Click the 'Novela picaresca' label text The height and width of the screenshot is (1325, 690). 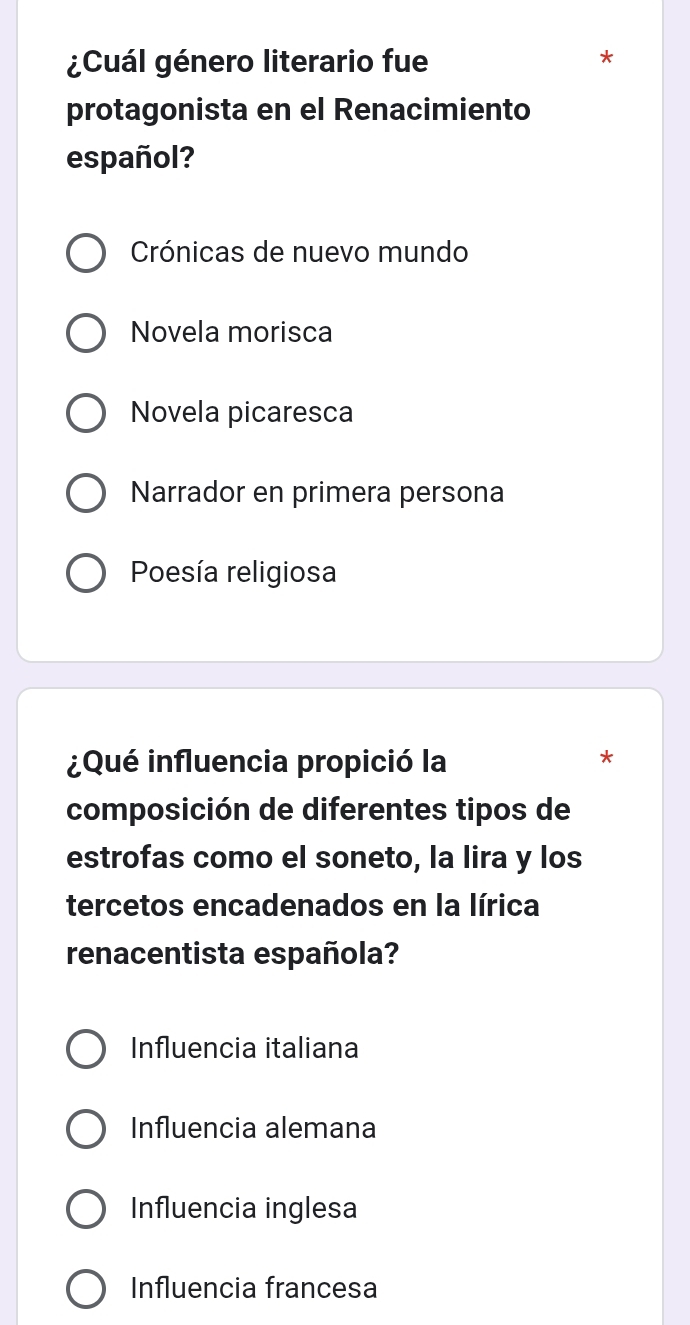(x=242, y=412)
